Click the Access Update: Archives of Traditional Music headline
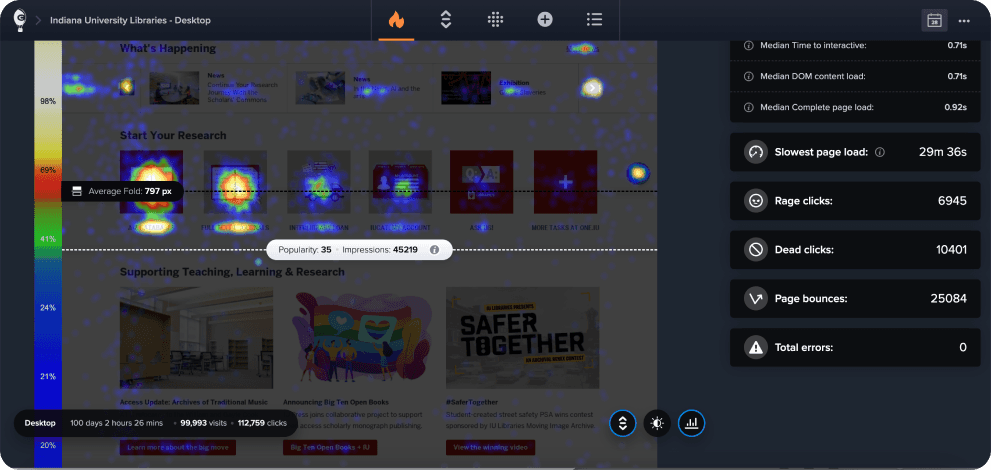The width and height of the screenshot is (991, 470). click(194, 402)
